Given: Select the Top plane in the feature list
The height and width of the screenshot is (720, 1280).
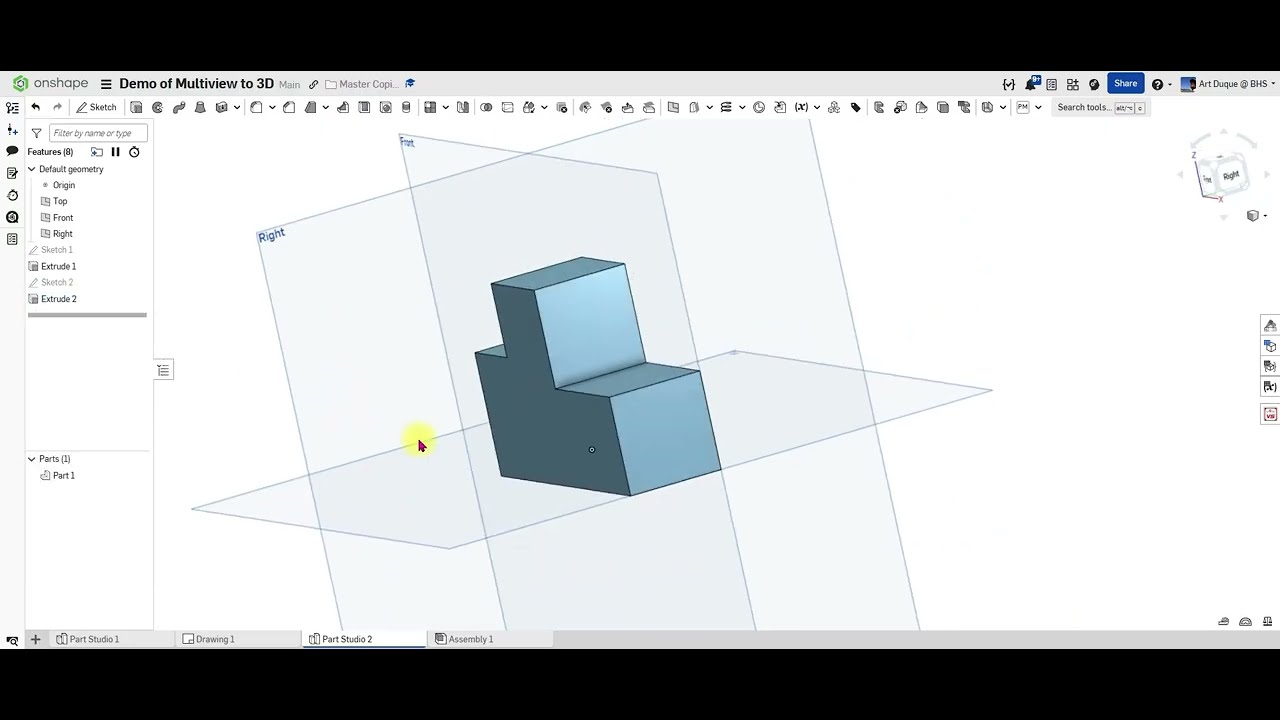Looking at the screenshot, I should coord(60,201).
